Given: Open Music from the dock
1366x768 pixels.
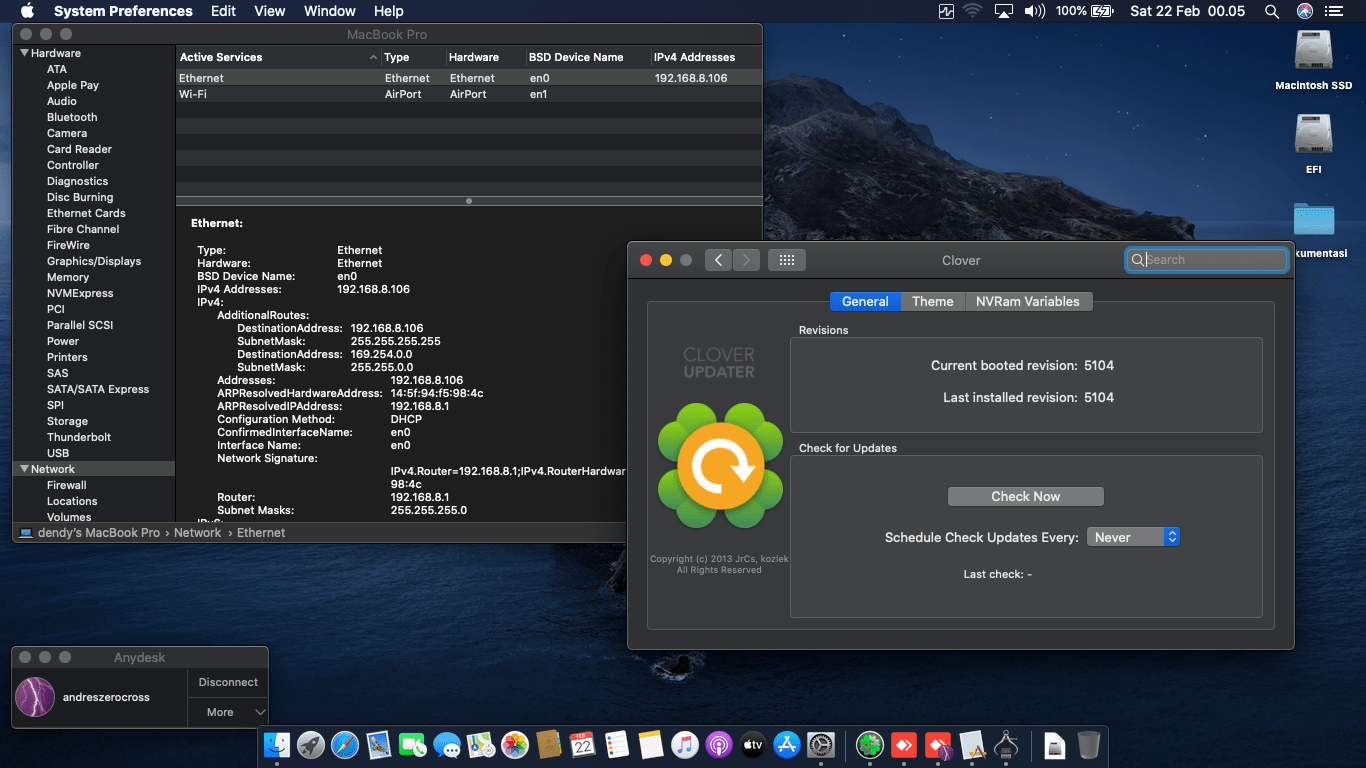Looking at the screenshot, I should click(685, 745).
